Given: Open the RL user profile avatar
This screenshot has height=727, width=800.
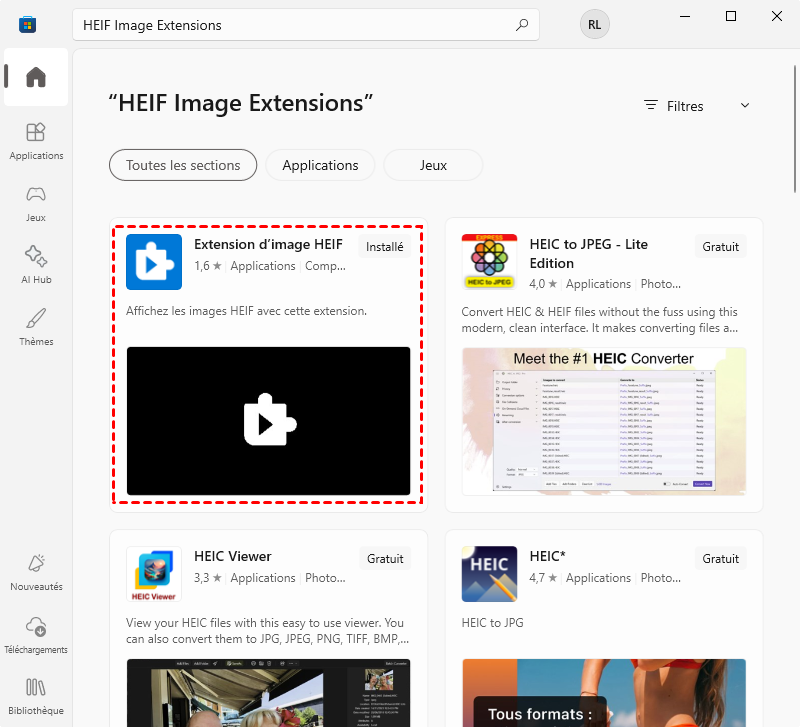Looking at the screenshot, I should click(x=594, y=26).
